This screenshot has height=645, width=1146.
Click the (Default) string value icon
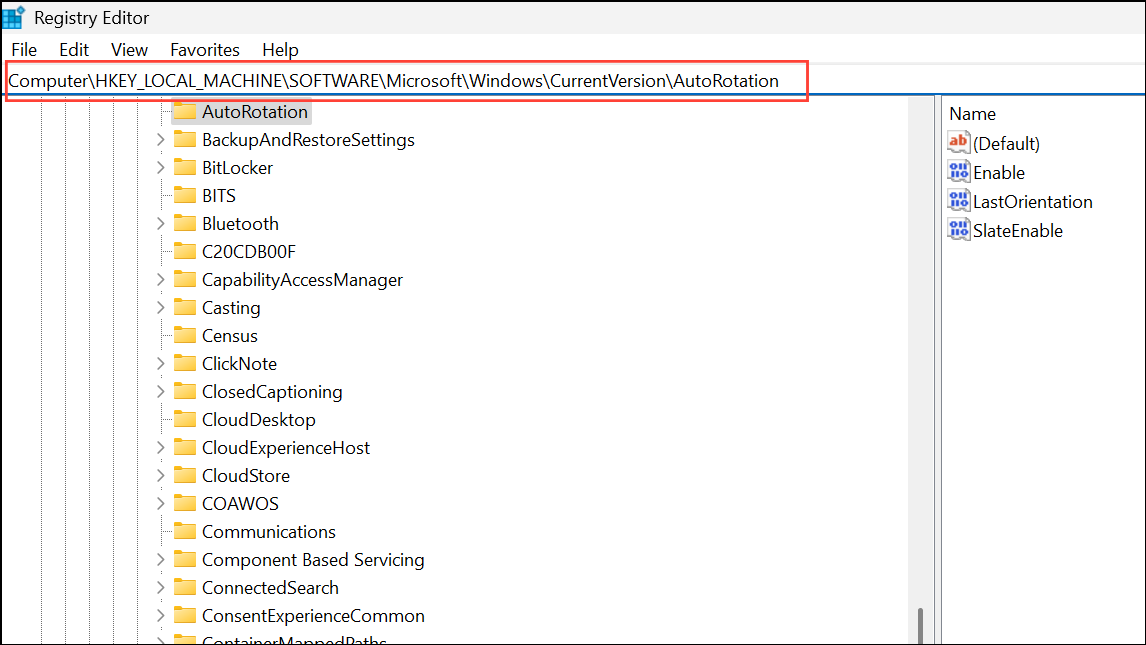(959, 143)
